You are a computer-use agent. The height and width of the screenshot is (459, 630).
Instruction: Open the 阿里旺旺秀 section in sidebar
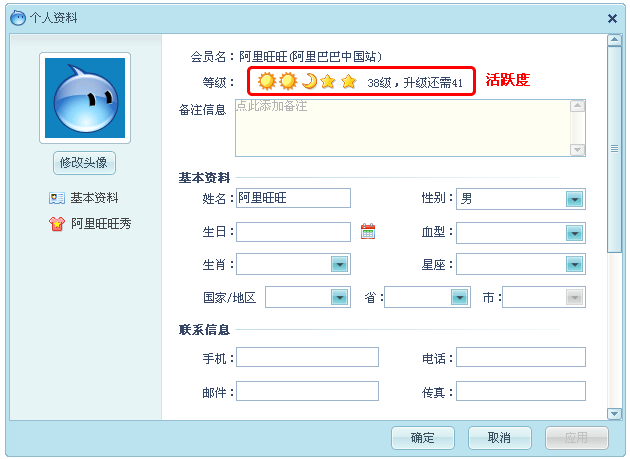[x=101, y=223]
